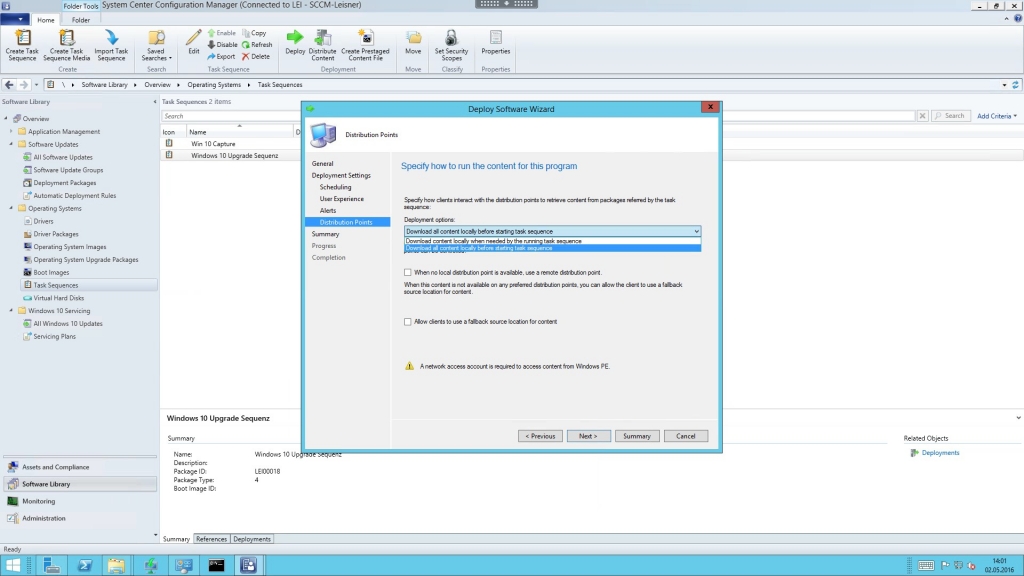This screenshot has height=576, width=1024.
Task: Switch to References tab at bottom
Action: tap(211, 539)
